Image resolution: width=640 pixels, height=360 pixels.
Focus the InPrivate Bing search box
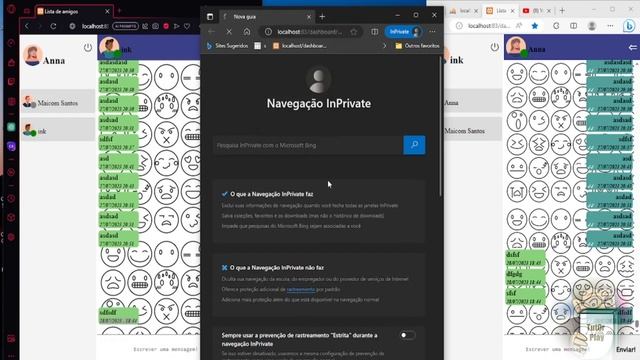pyautogui.click(x=308, y=145)
